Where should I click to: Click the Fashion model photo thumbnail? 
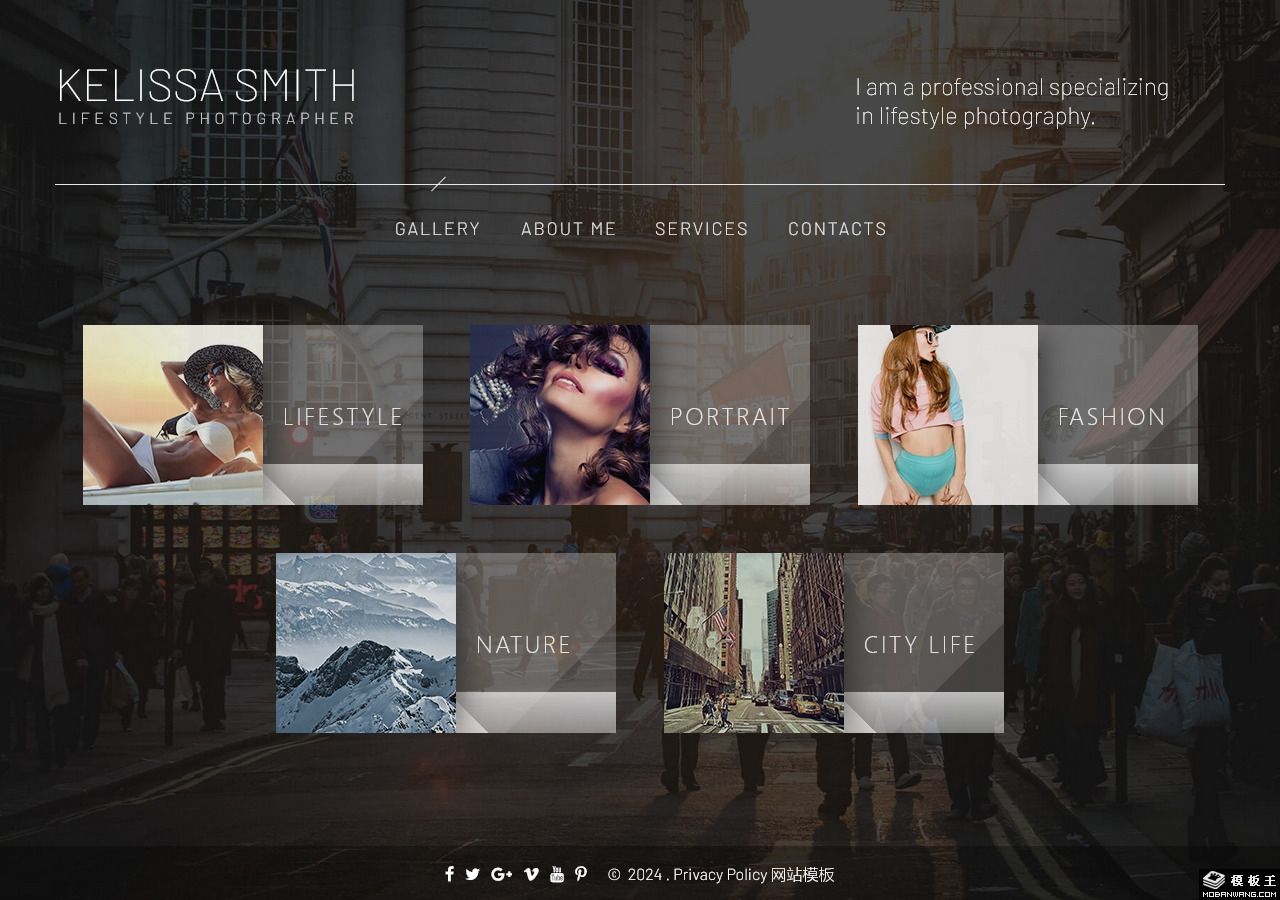click(x=947, y=415)
